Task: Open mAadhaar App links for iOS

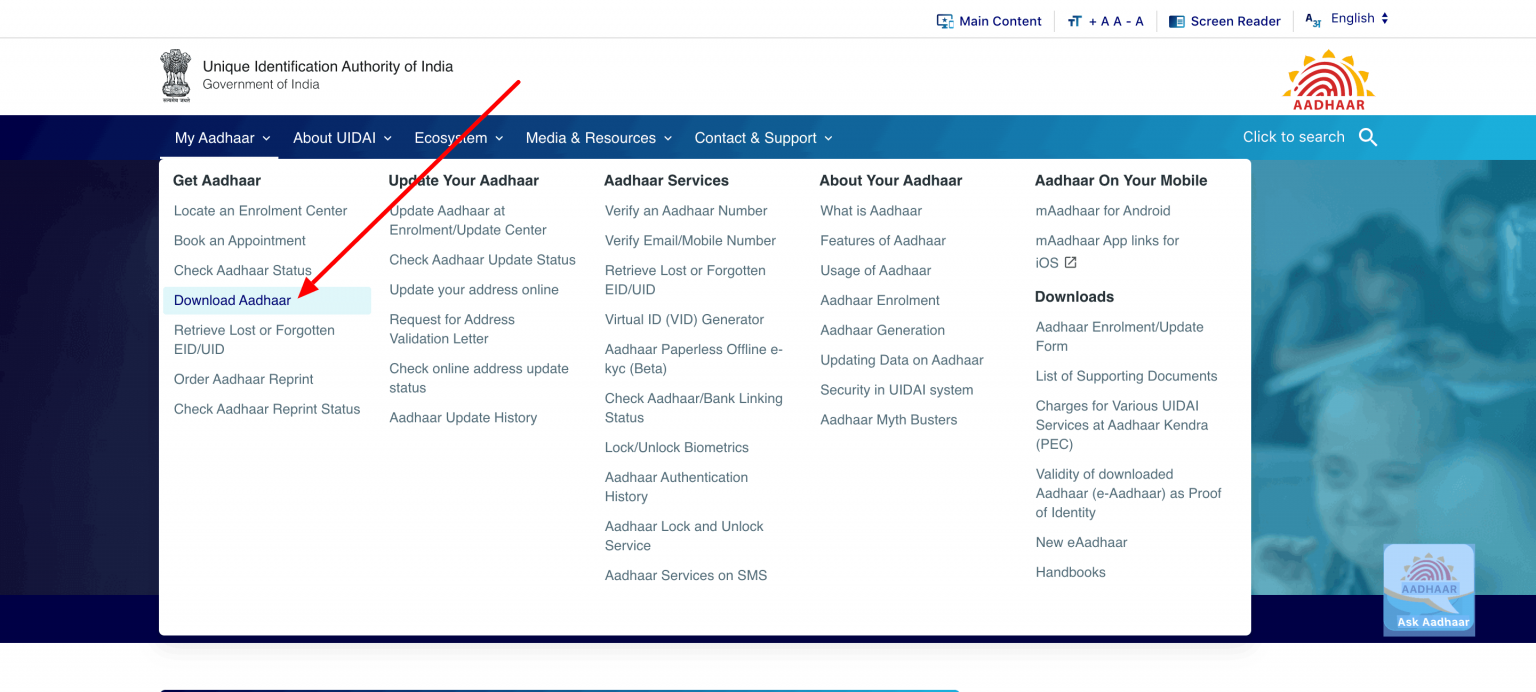Action: tap(1107, 251)
